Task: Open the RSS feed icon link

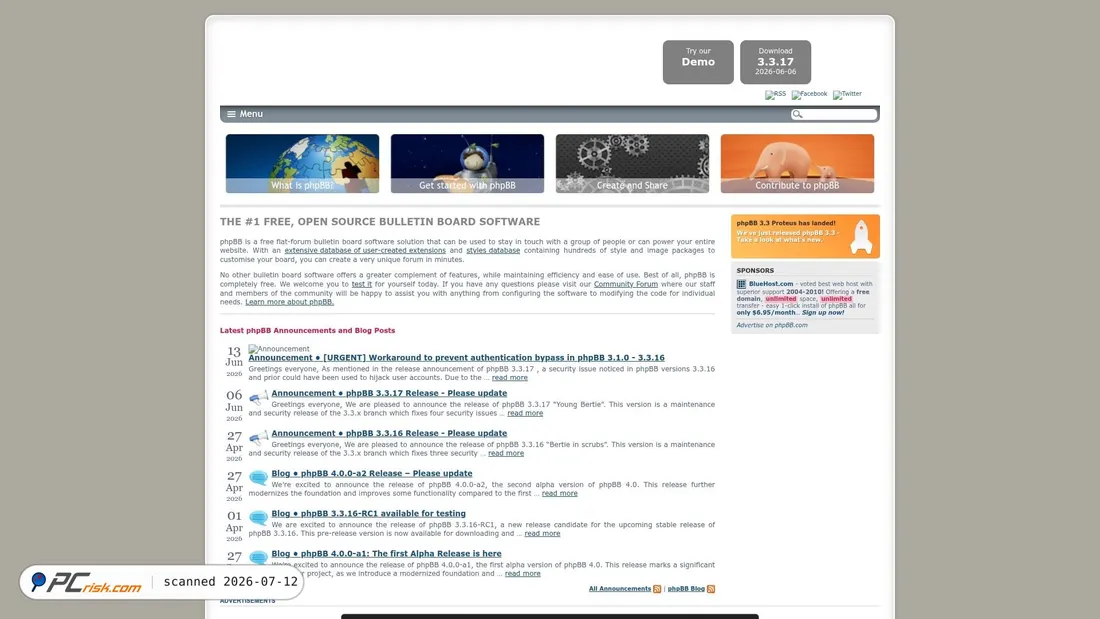Action: pos(775,94)
